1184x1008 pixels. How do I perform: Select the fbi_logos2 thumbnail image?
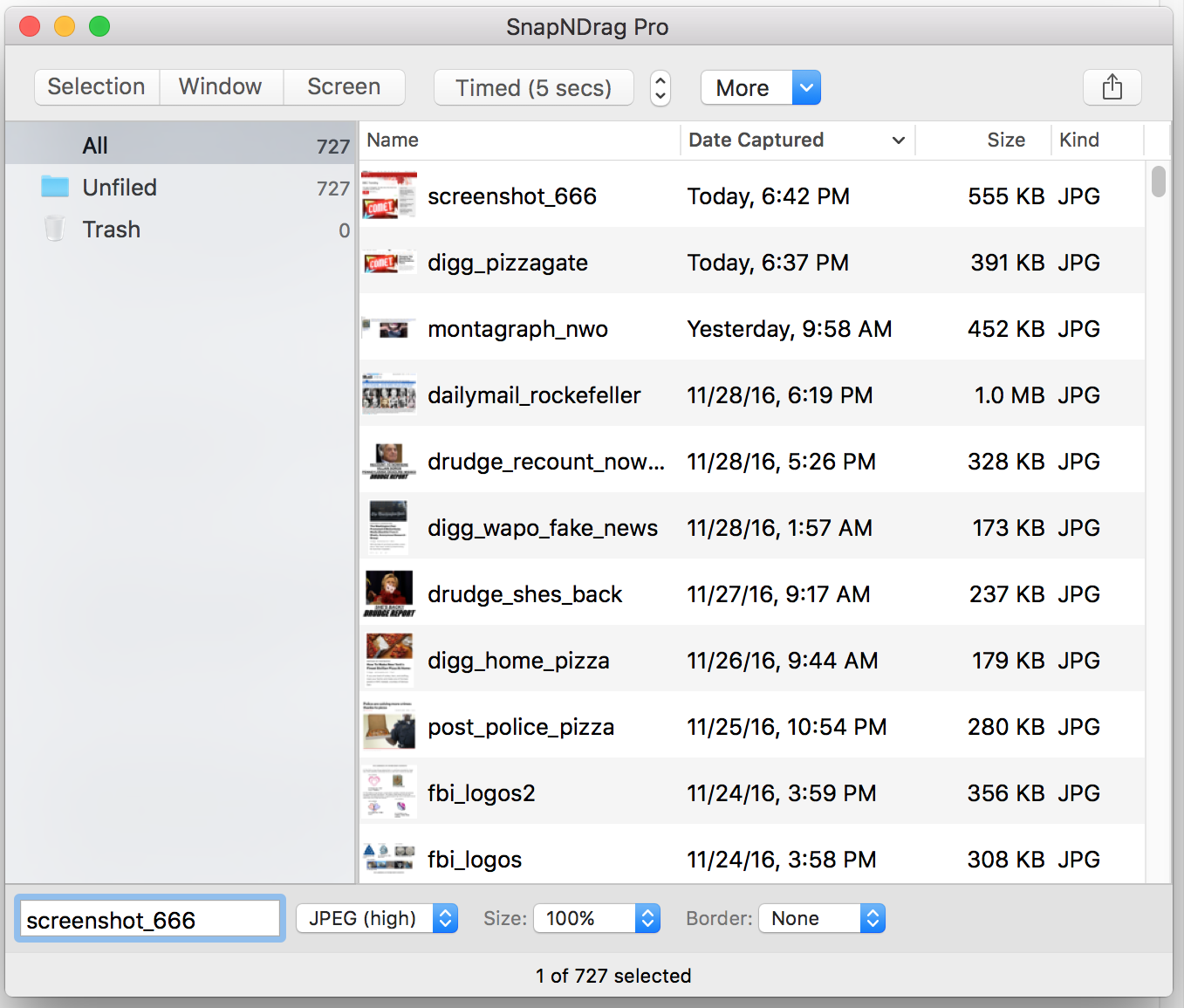389,792
